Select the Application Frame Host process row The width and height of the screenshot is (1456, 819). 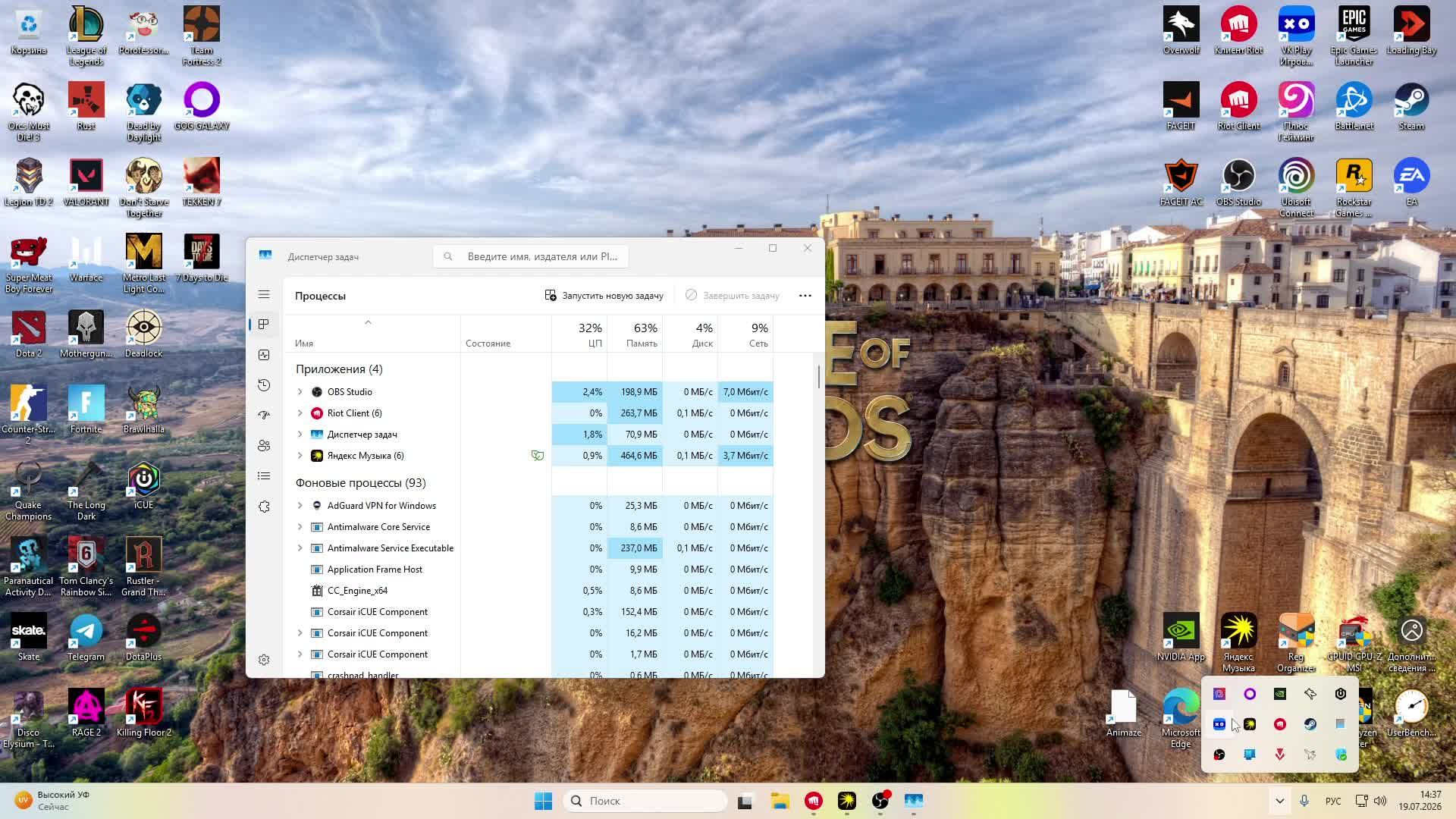point(529,570)
